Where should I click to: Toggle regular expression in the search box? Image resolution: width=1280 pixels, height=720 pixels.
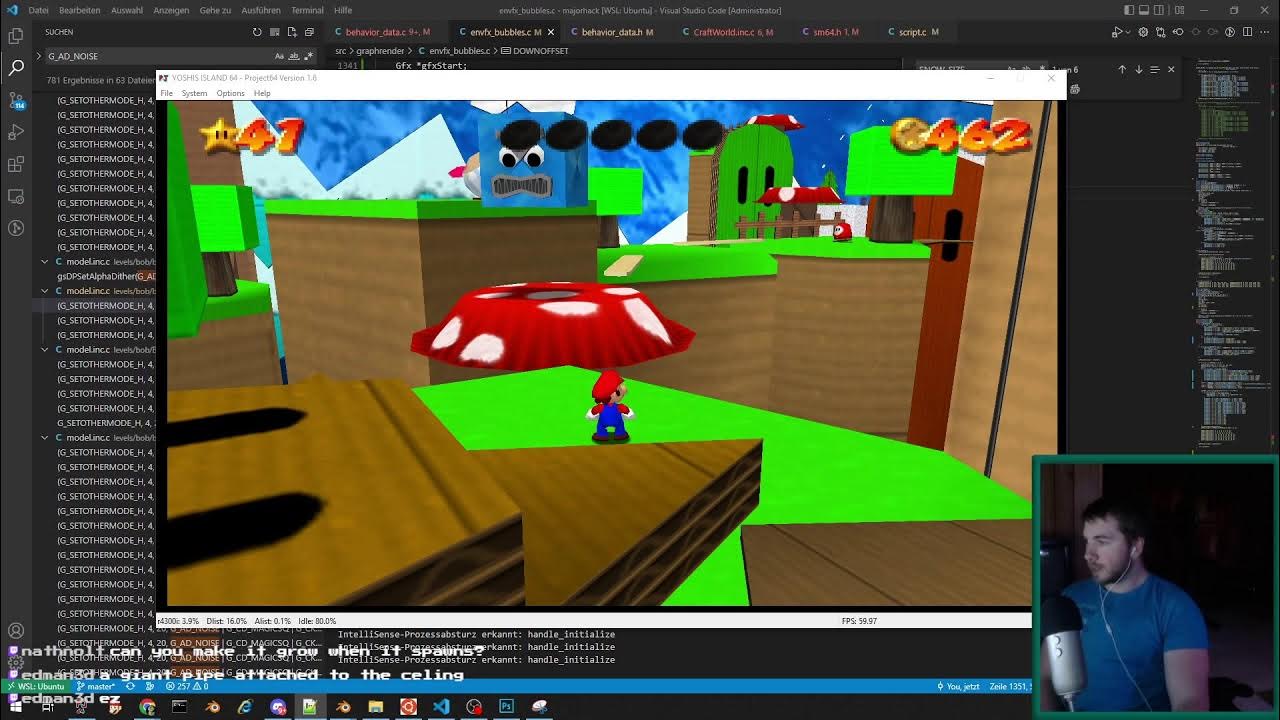click(x=308, y=56)
